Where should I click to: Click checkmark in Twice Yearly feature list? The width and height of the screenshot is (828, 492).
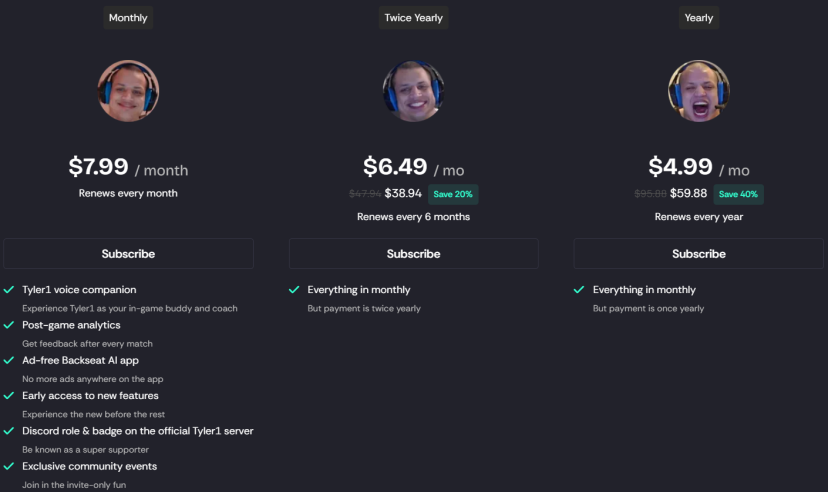pyautogui.click(x=294, y=290)
